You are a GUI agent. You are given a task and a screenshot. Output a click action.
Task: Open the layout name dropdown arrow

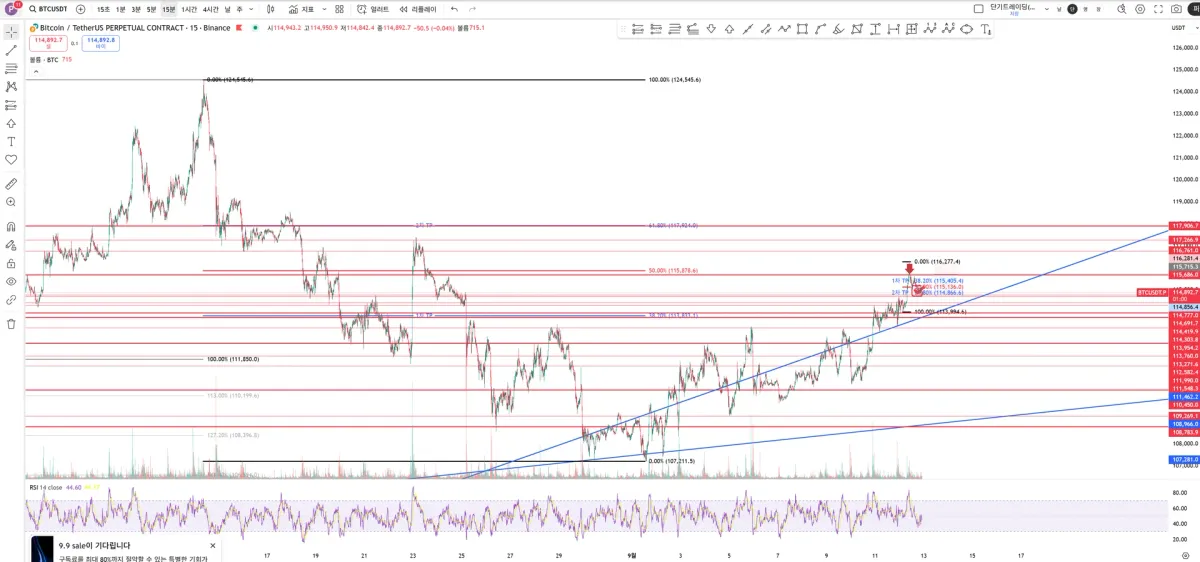1047,9
